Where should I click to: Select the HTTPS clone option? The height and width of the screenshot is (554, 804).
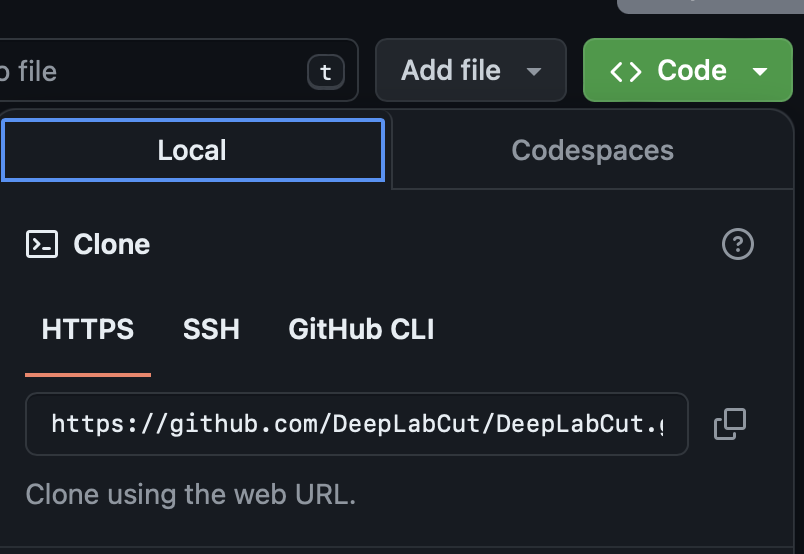(x=88, y=329)
